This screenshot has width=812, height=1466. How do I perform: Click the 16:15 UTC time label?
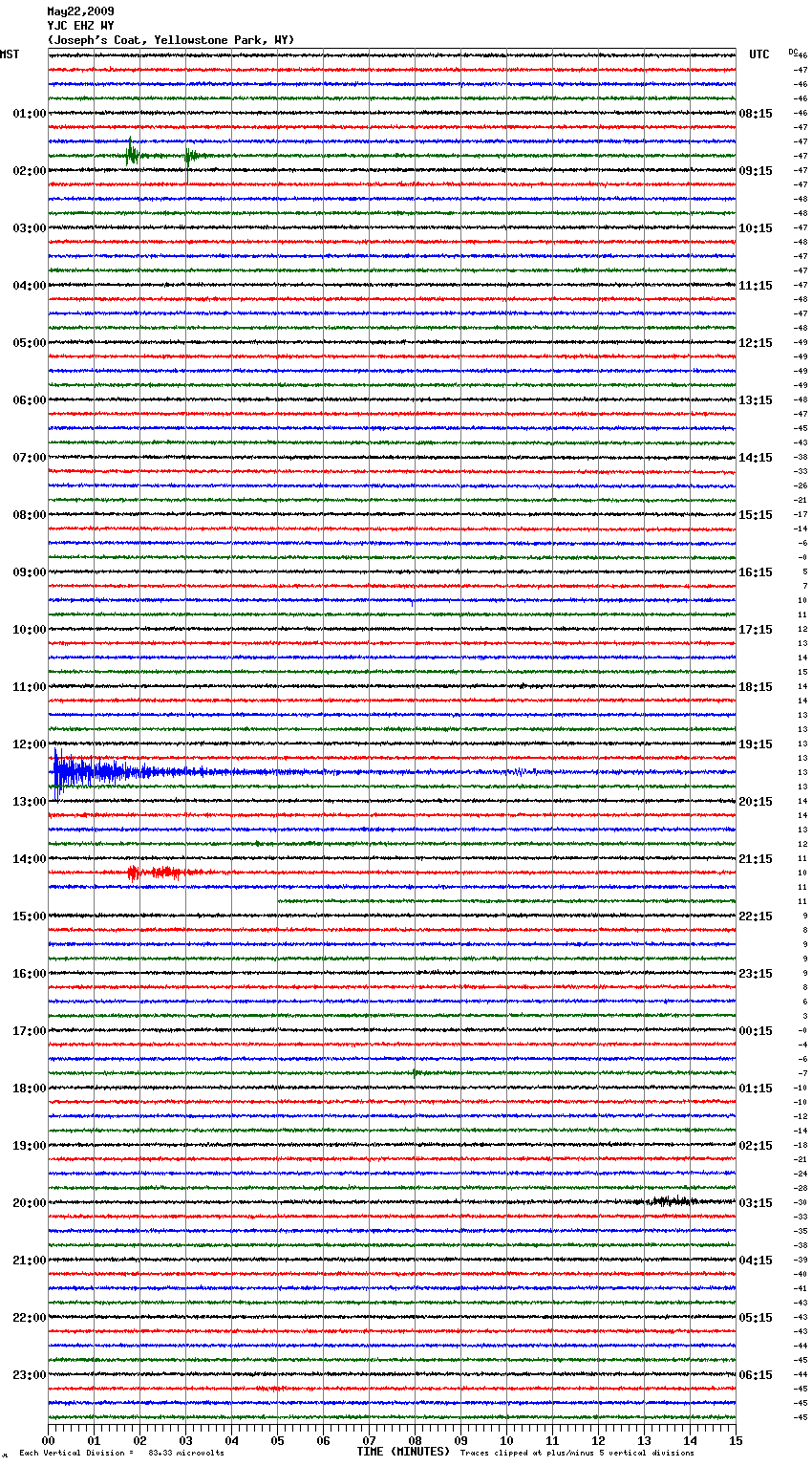(x=756, y=572)
